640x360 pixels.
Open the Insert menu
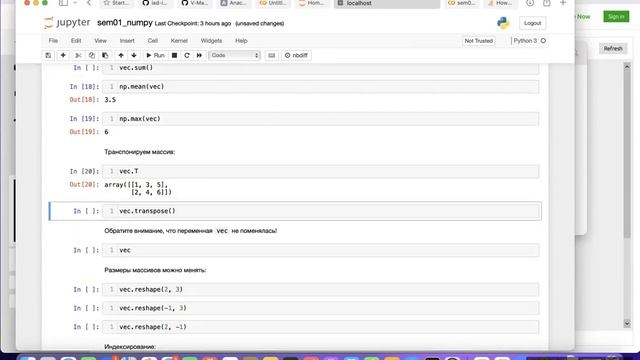[127, 41]
